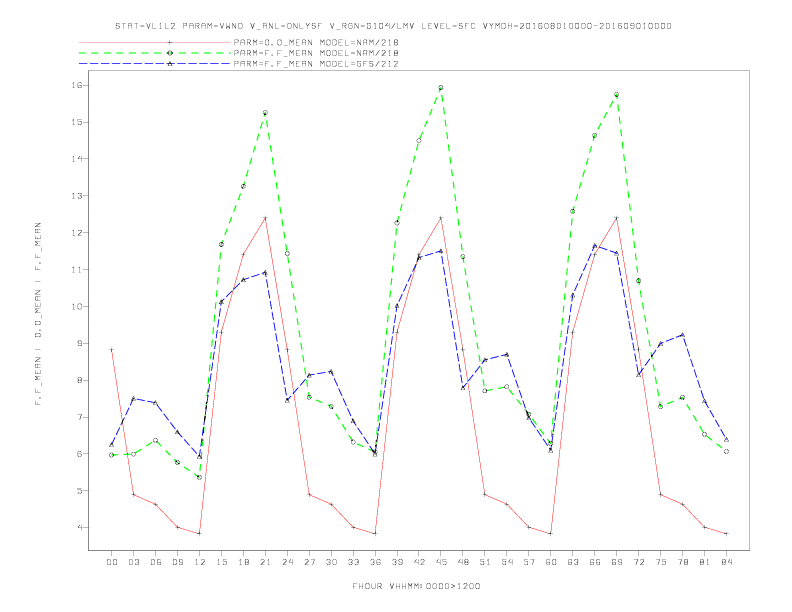Image resolution: width=792 pixels, height=612 pixels.
Task: Click the x-axis title FHOUR VHHMM
Action: 416,586
